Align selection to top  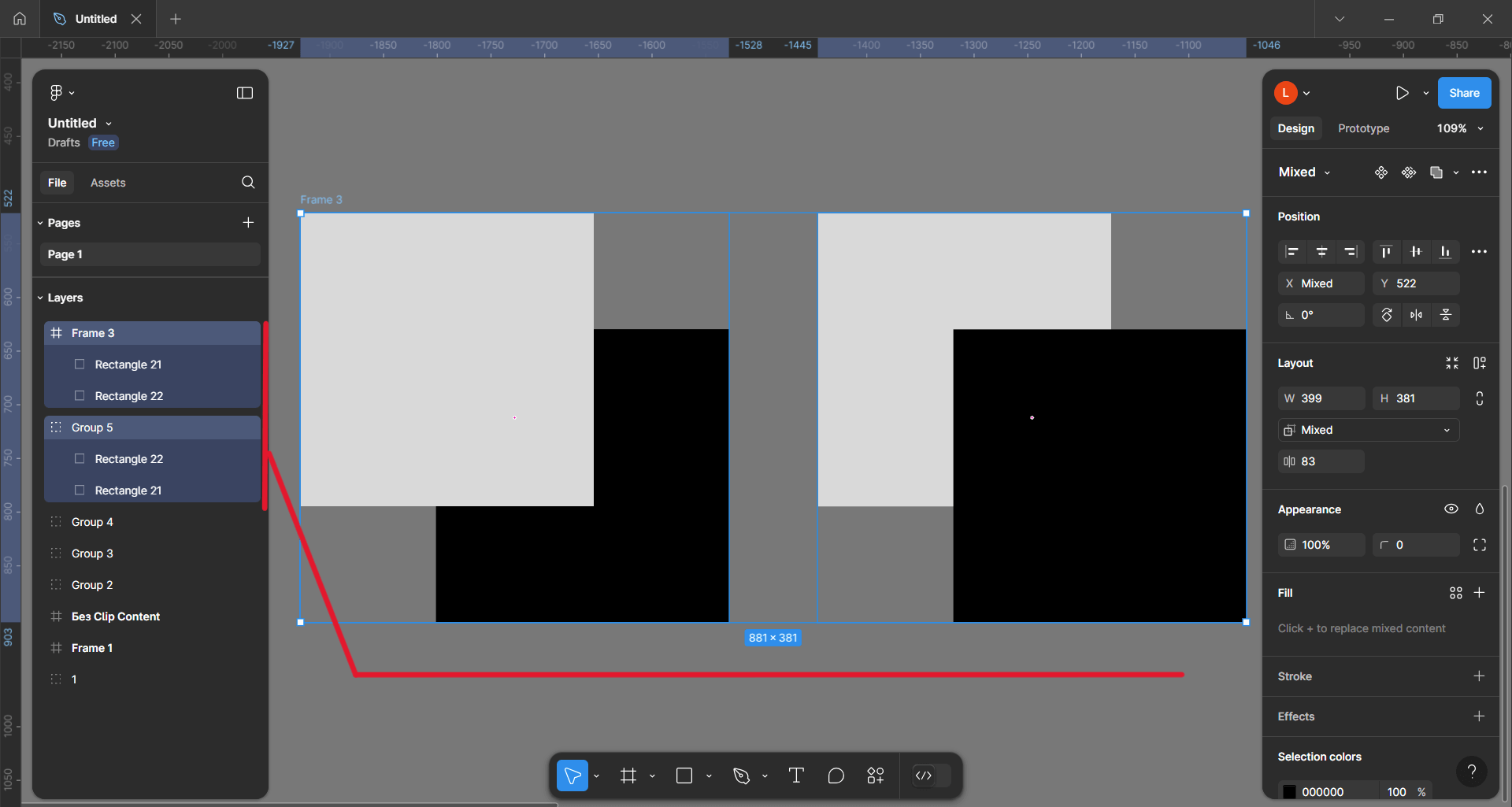coord(1386,252)
